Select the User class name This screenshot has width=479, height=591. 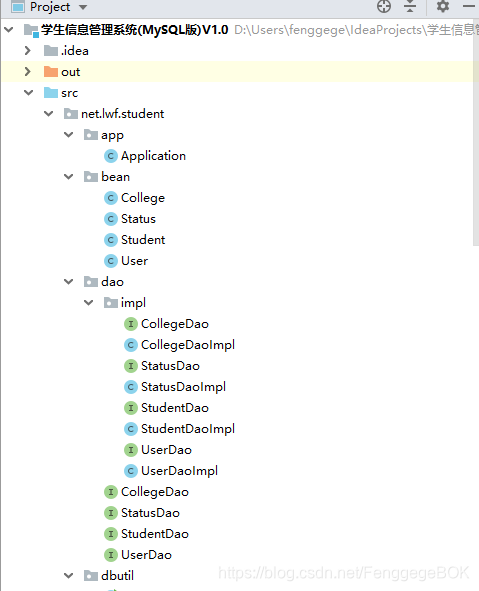click(x=135, y=261)
